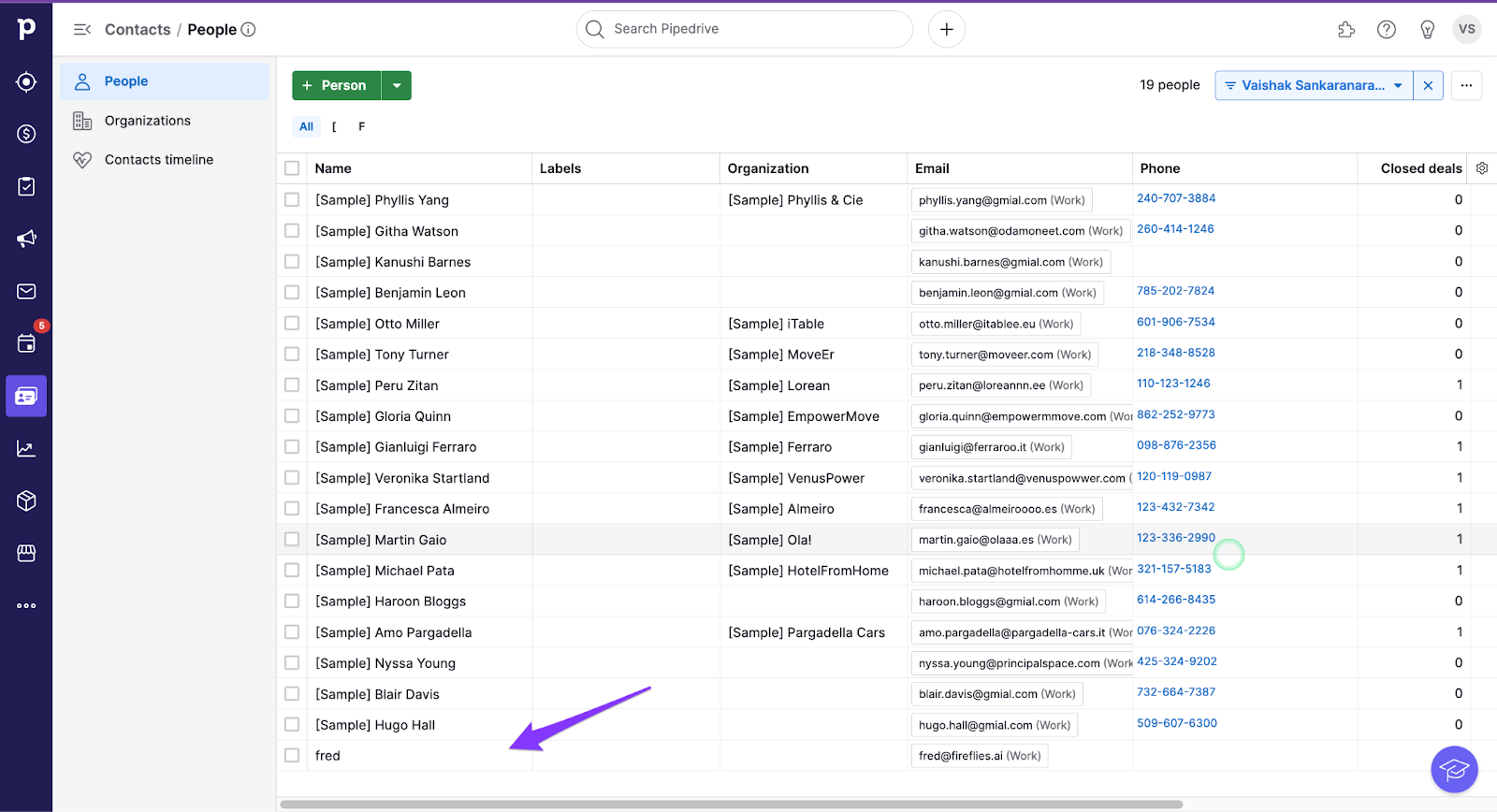Open Sample Pargadella Cars organization
The image size is (1497, 812).
(807, 632)
